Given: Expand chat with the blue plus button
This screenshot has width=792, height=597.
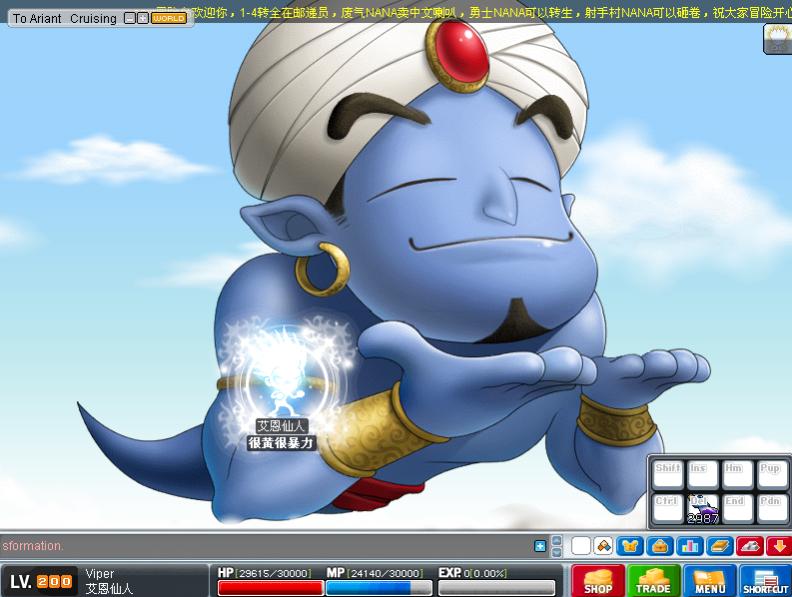Looking at the screenshot, I should pyautogui.click(x=541, y=546).
